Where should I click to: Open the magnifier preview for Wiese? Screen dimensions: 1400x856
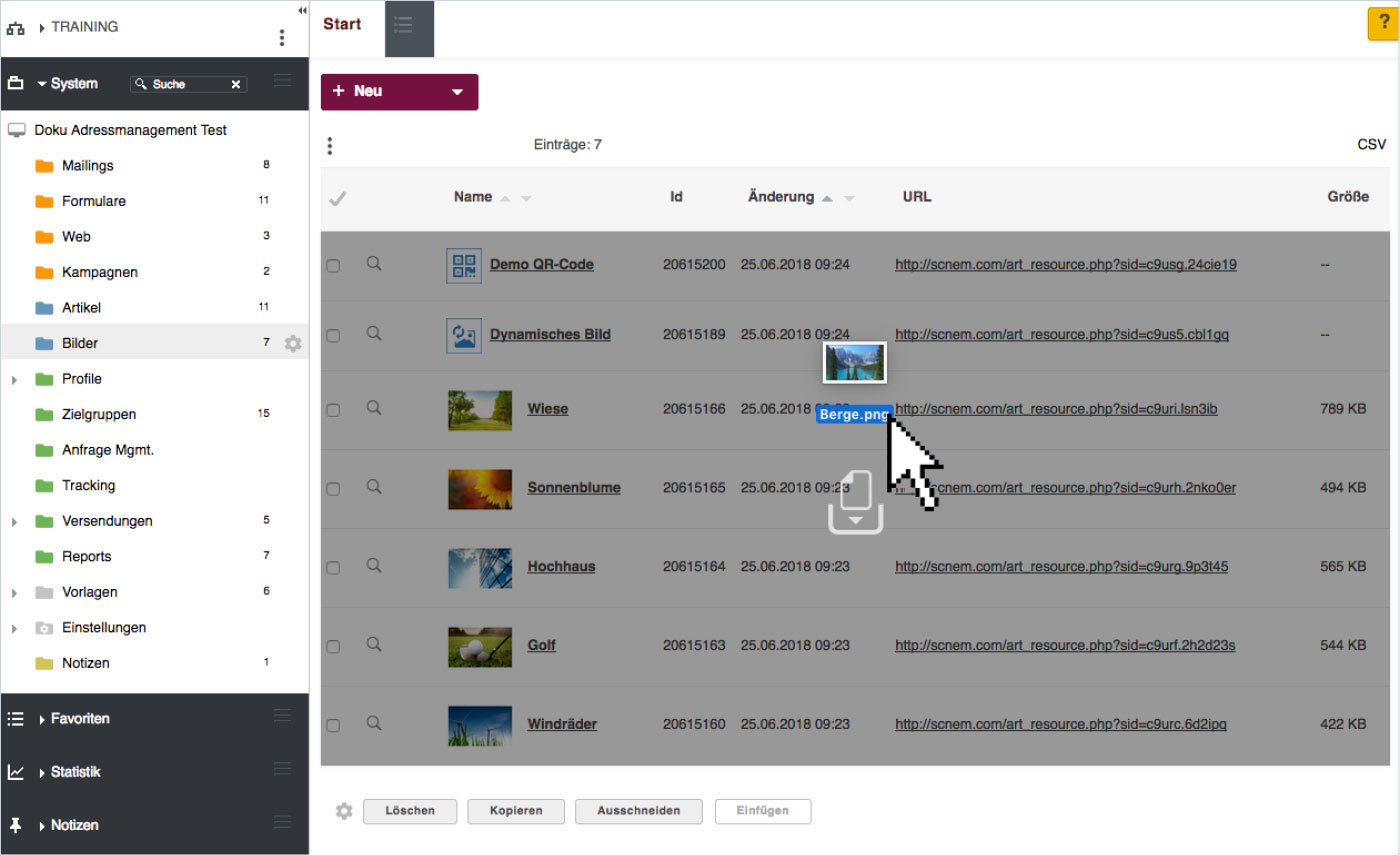[x=374, y=408]
